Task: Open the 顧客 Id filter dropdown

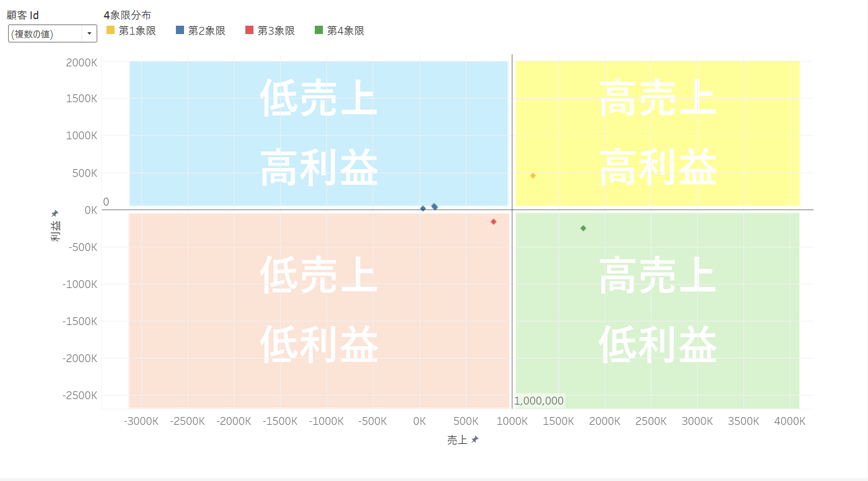Action: pos(46,34)
